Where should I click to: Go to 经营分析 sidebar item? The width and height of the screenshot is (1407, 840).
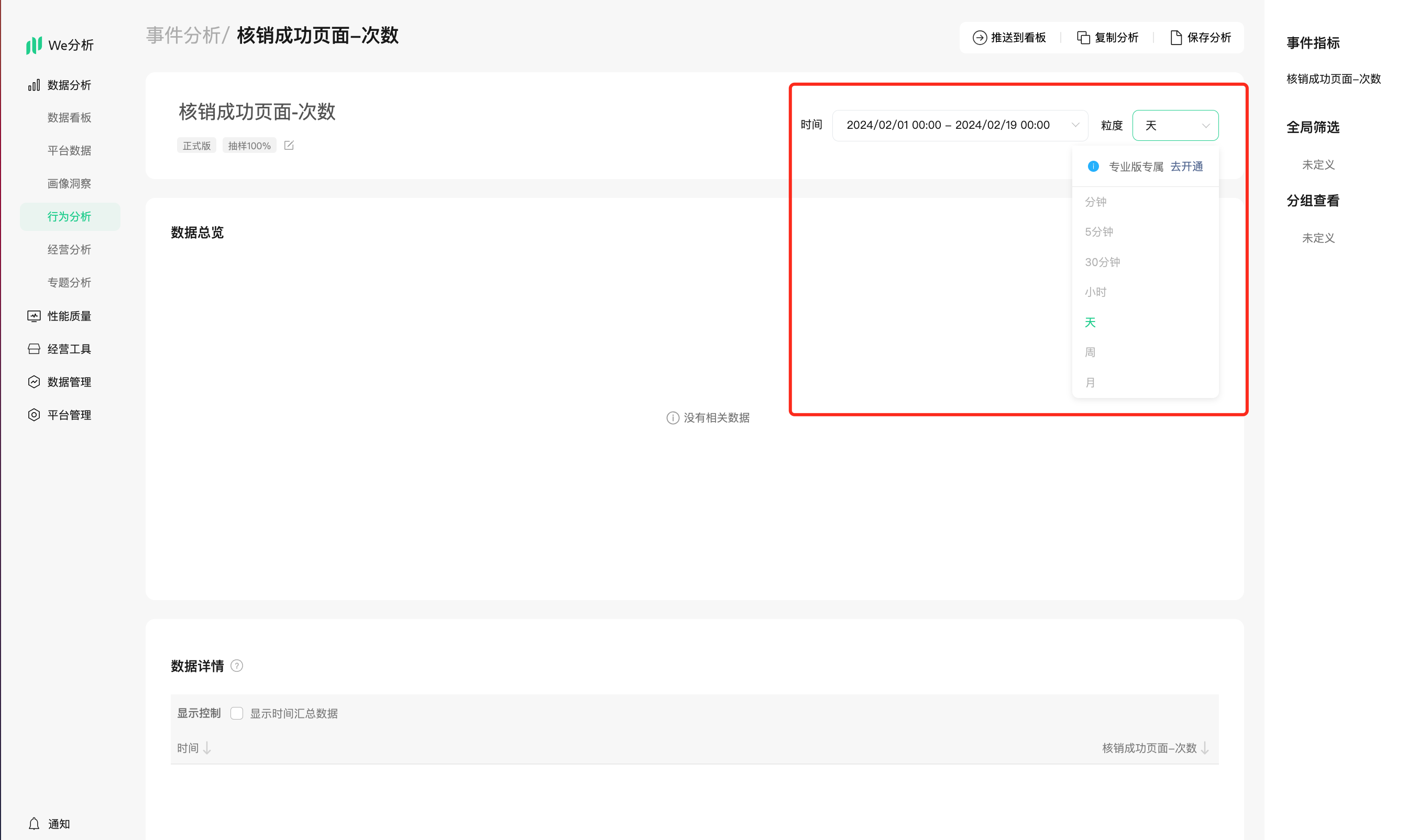[69, 250]
